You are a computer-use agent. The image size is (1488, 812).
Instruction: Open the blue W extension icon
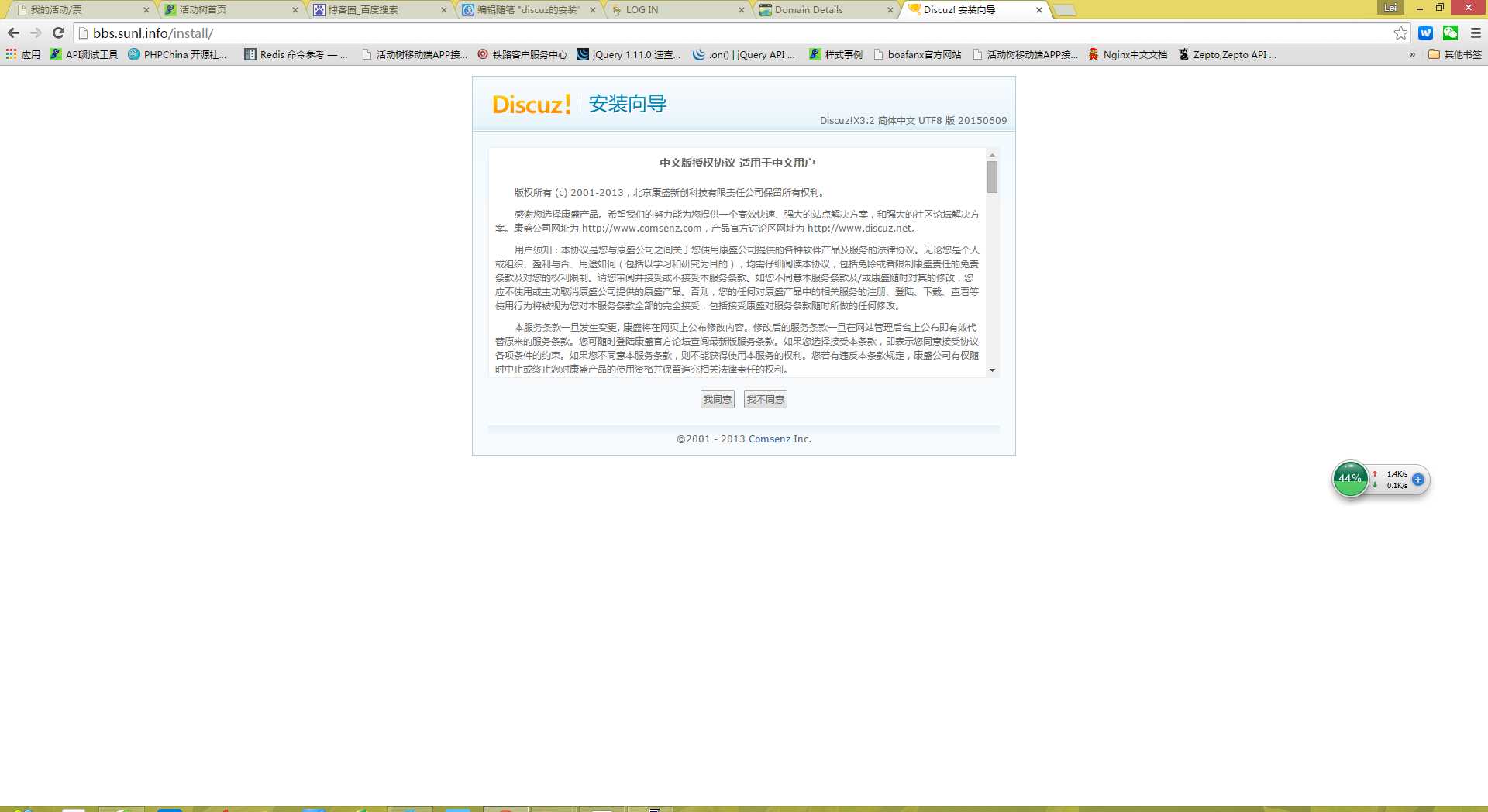(x=1425, y=33)
